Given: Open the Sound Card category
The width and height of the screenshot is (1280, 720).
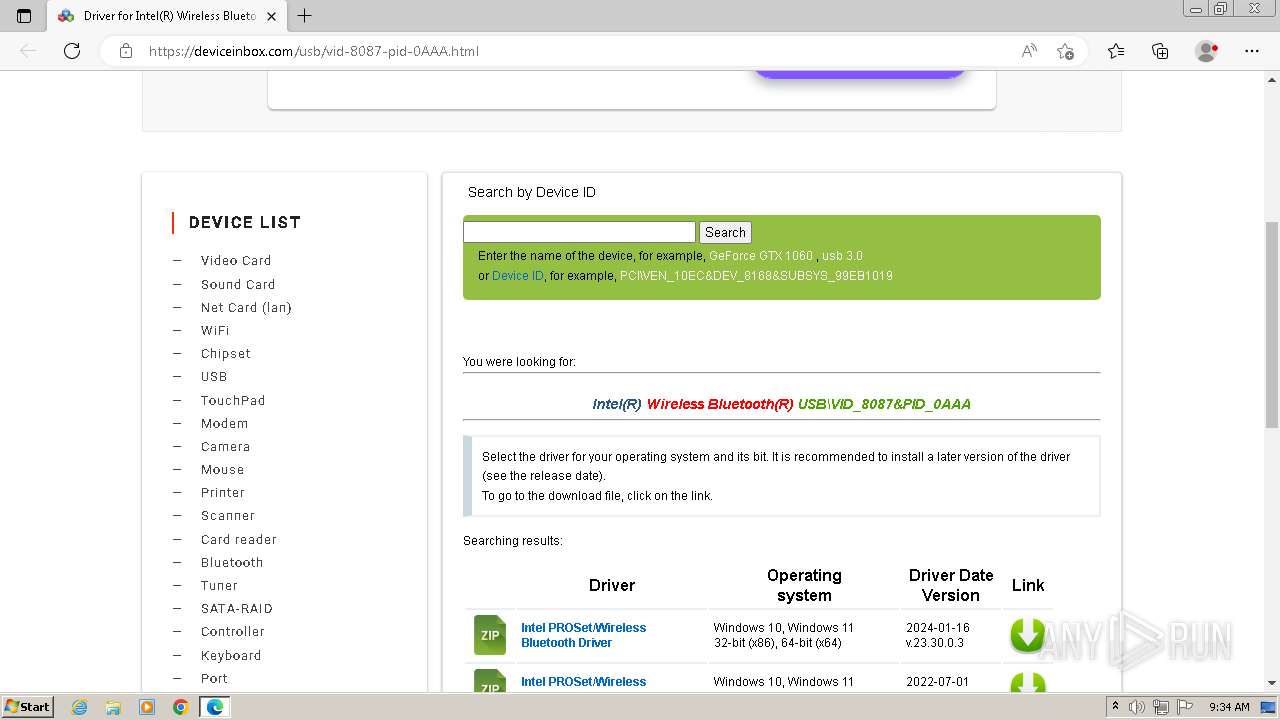Looking at the screenshot, I should (x=238, y=284).
